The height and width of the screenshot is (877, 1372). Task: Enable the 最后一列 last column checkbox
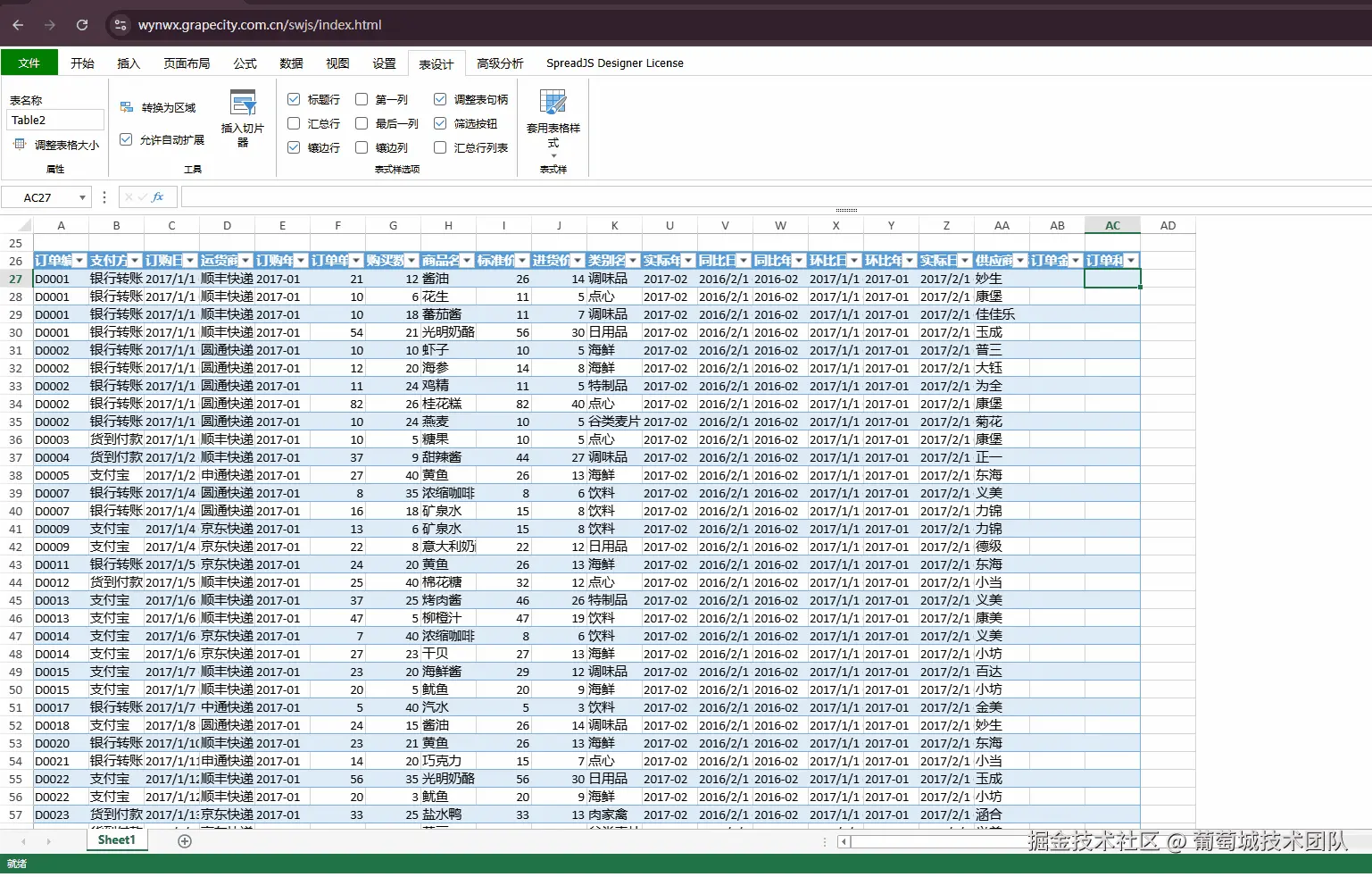[x=362, y=123]
